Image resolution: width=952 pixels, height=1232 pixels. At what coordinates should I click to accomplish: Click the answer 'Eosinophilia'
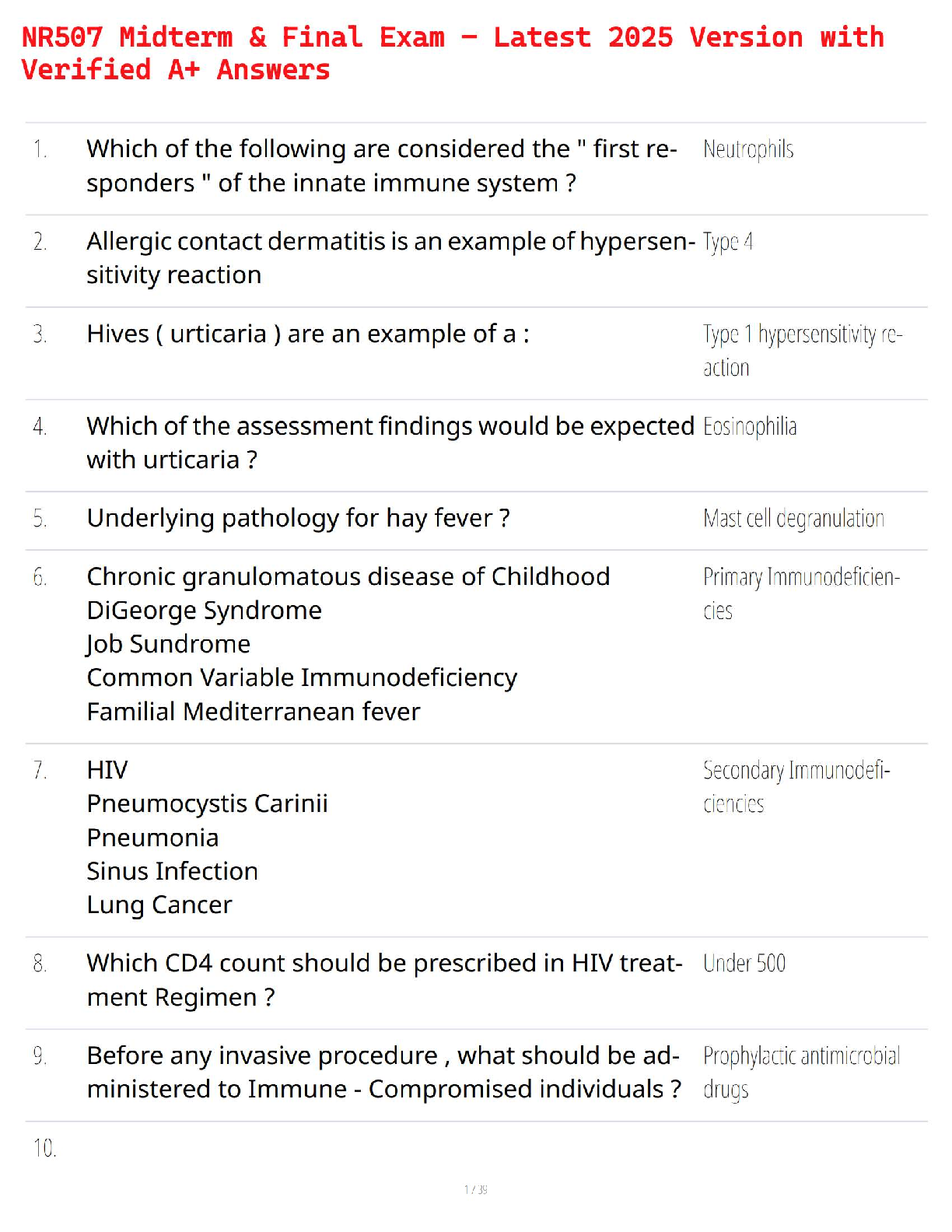point(749,427)
